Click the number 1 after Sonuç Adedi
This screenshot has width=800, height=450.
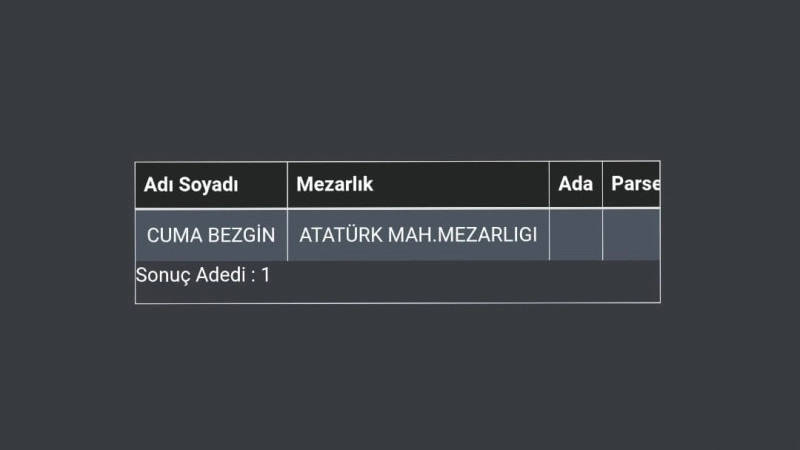point(266,275)
